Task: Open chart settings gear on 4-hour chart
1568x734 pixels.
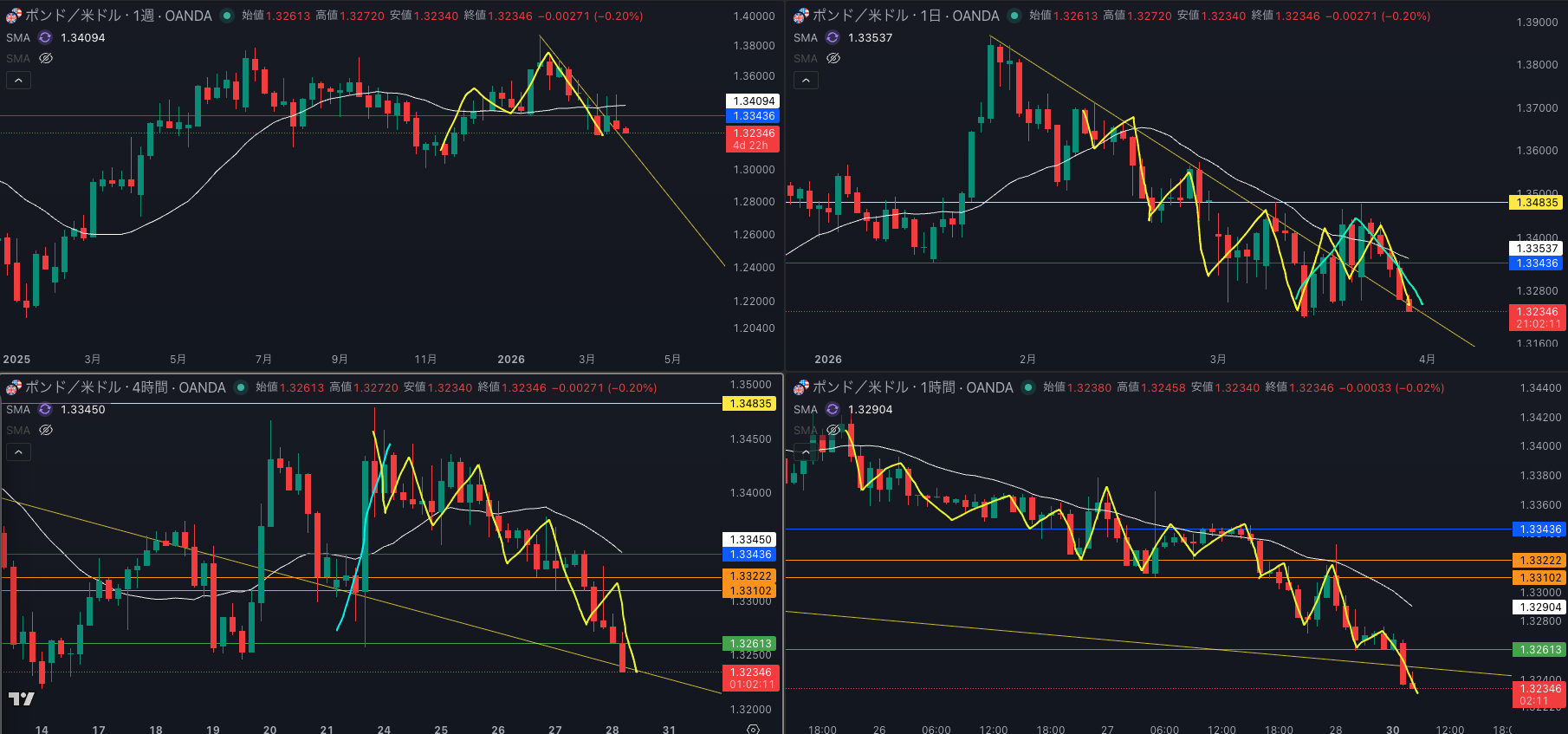Action: coord(753,729)
